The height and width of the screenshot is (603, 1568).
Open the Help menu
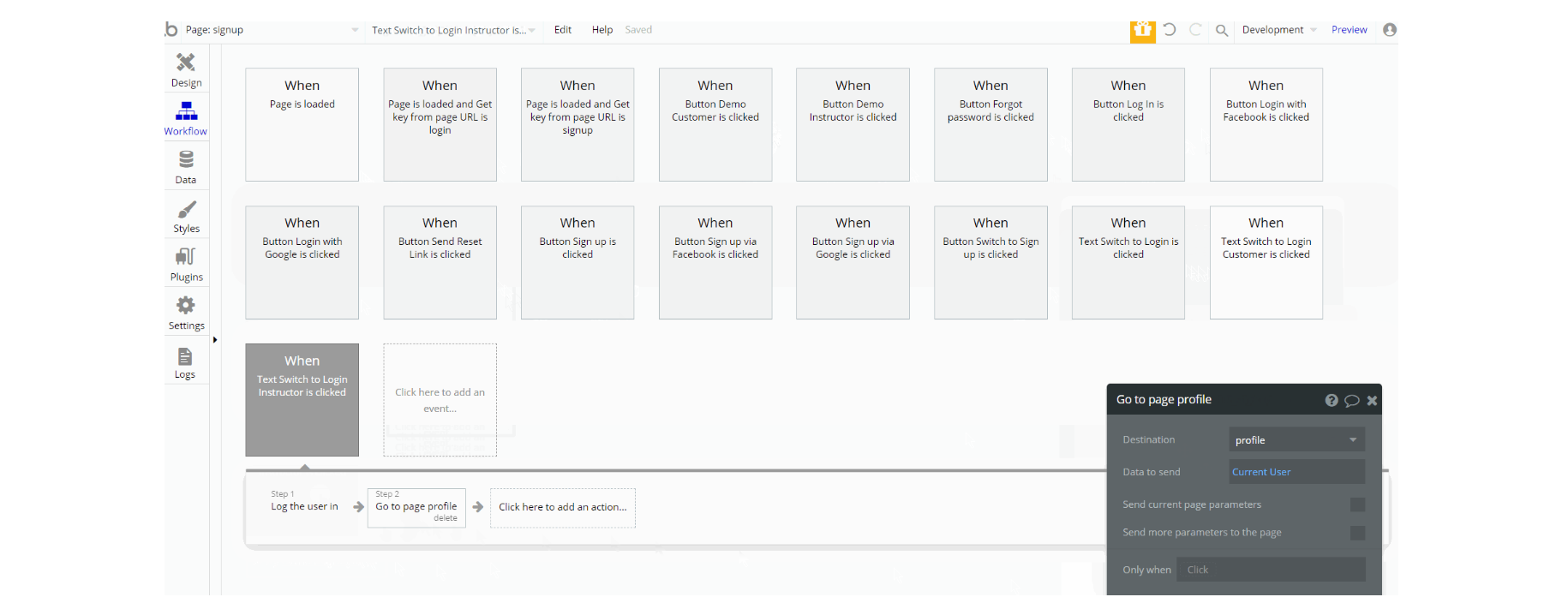(x=602, y=30)
